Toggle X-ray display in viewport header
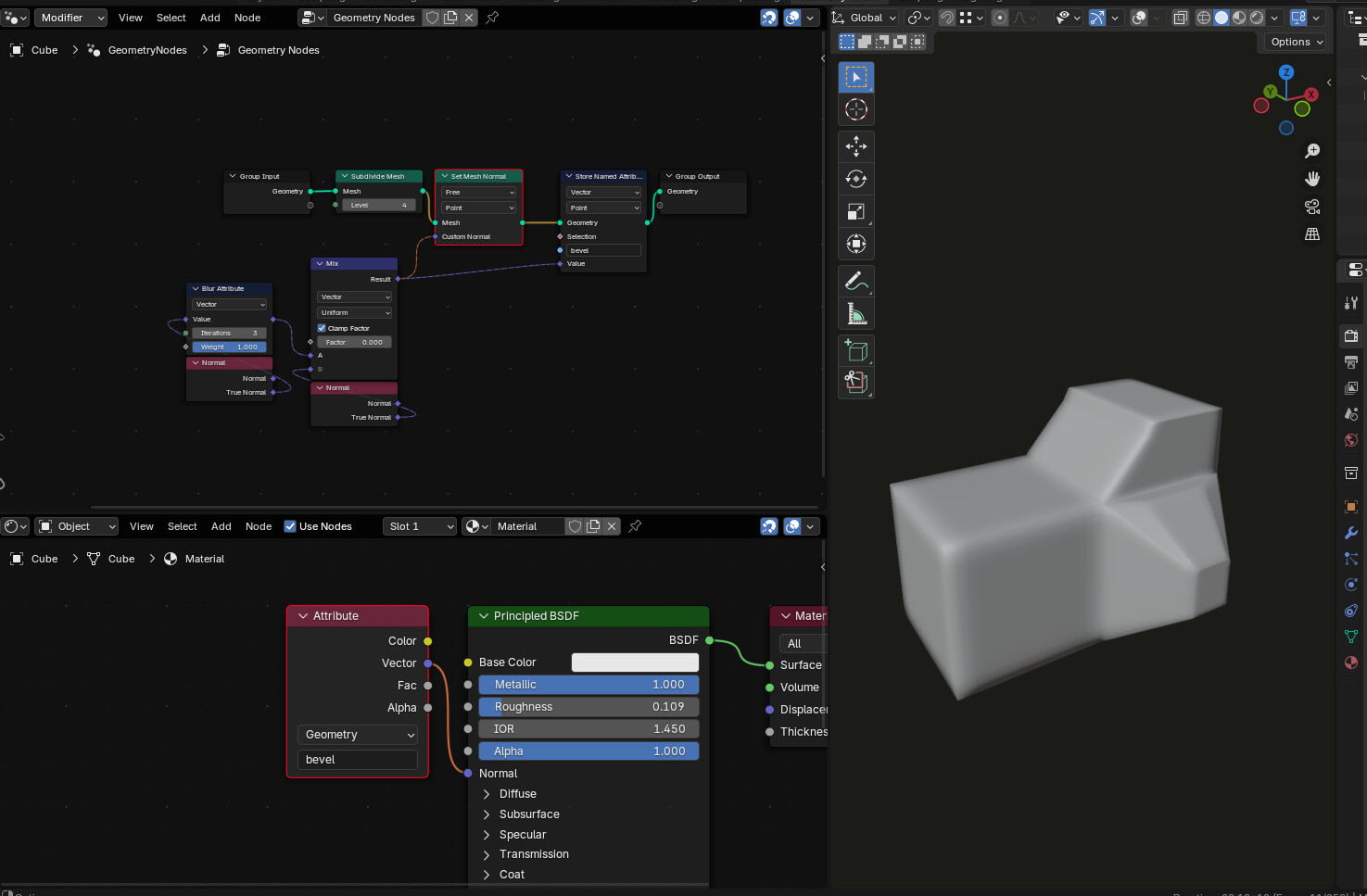Viewport: 1367px width, 896px height. 1180,18
